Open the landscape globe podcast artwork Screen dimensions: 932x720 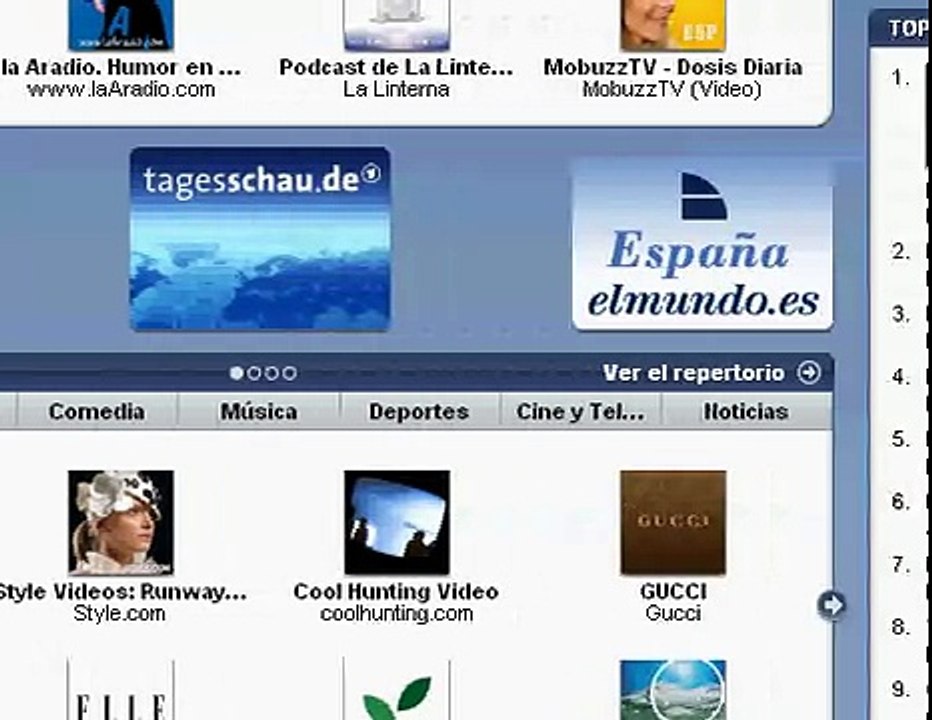tap(673, 690)
